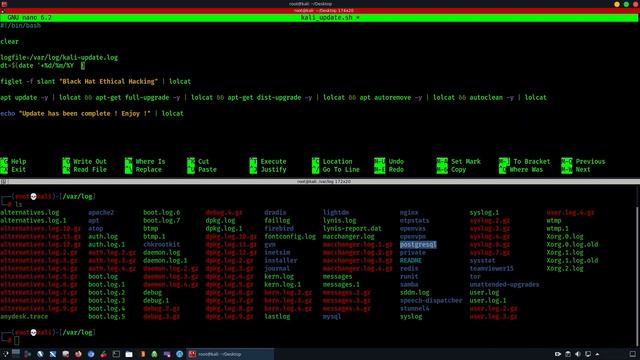The width and height of the screenshot is (640, 360).
Task: Open the volume icon in the system tray
Action: pyautogui.click(x=578, y=354)
